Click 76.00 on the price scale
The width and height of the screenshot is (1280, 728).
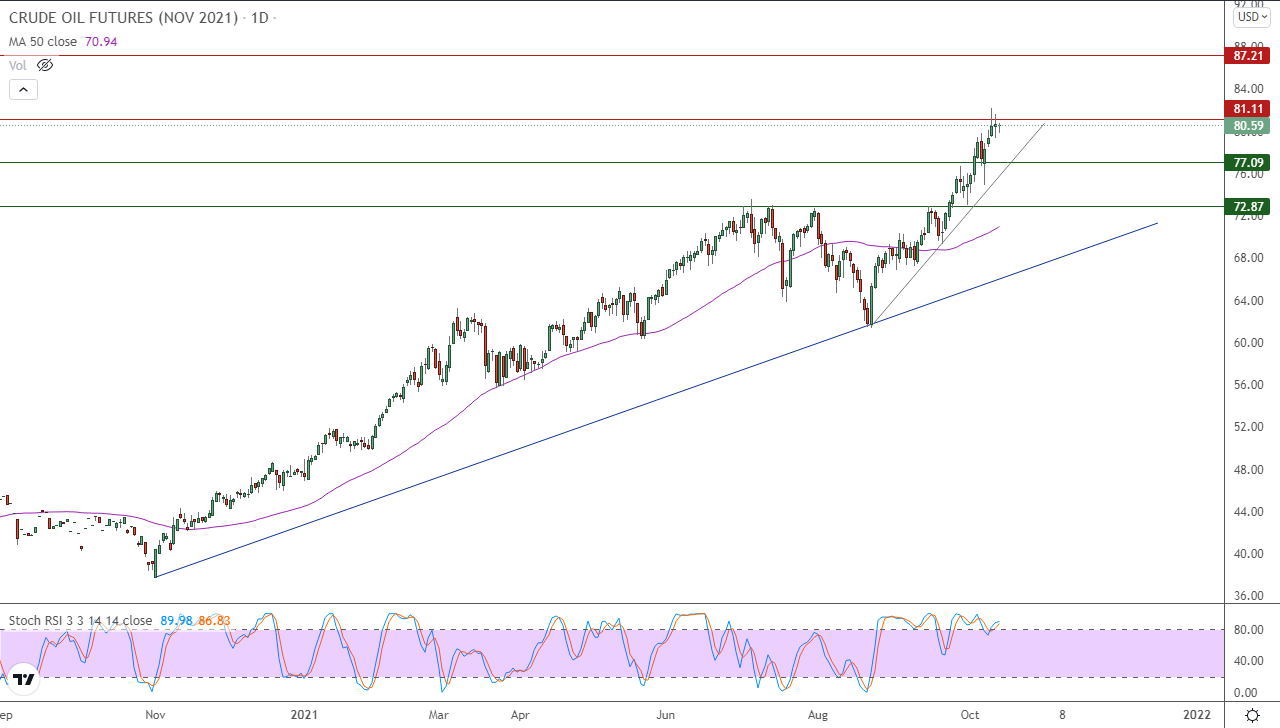point(1249,174)
